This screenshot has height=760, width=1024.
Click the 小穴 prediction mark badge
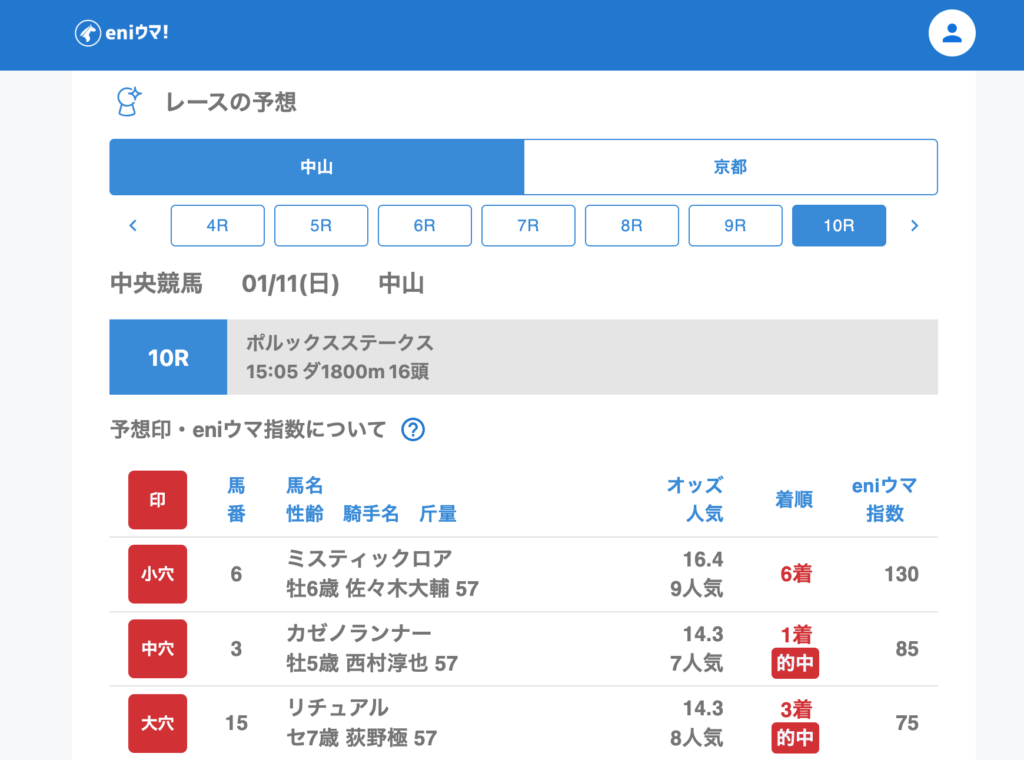[157, 574]
